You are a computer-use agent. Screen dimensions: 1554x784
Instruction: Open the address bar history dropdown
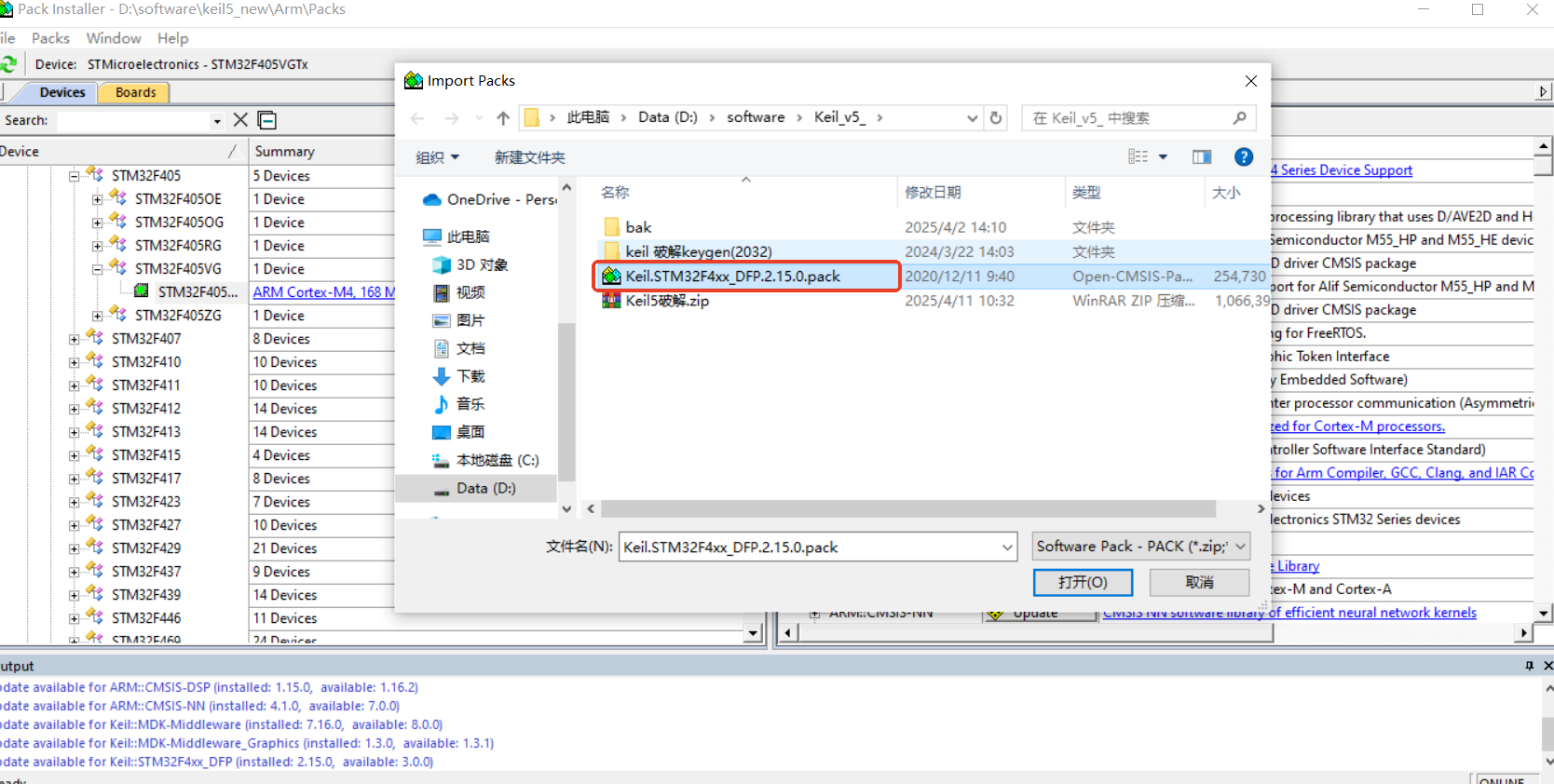[973, 118]
